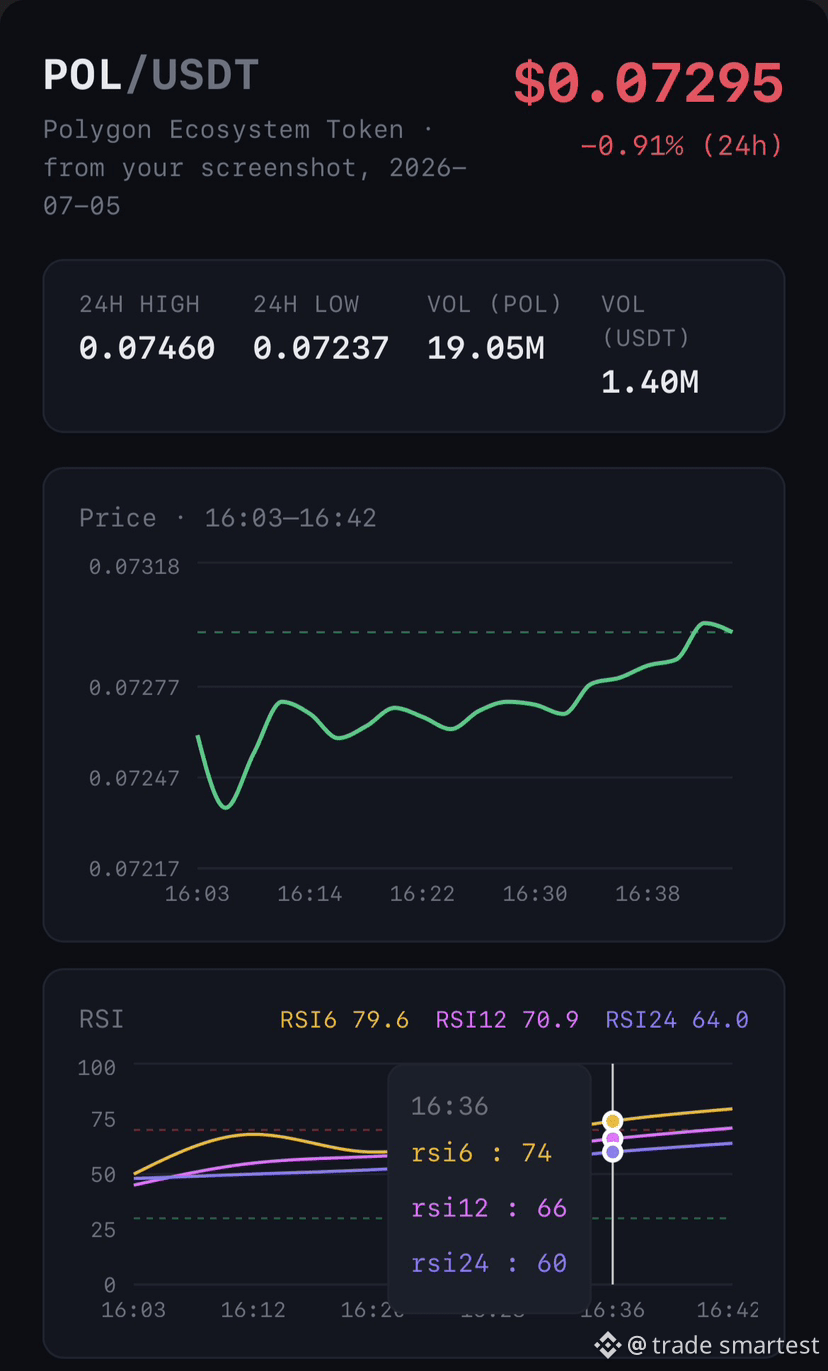This screenshot has width=828, height=1371.
Task: Click the purple rsi24 marker dot on cursor line
Action: coord(613,1152)
